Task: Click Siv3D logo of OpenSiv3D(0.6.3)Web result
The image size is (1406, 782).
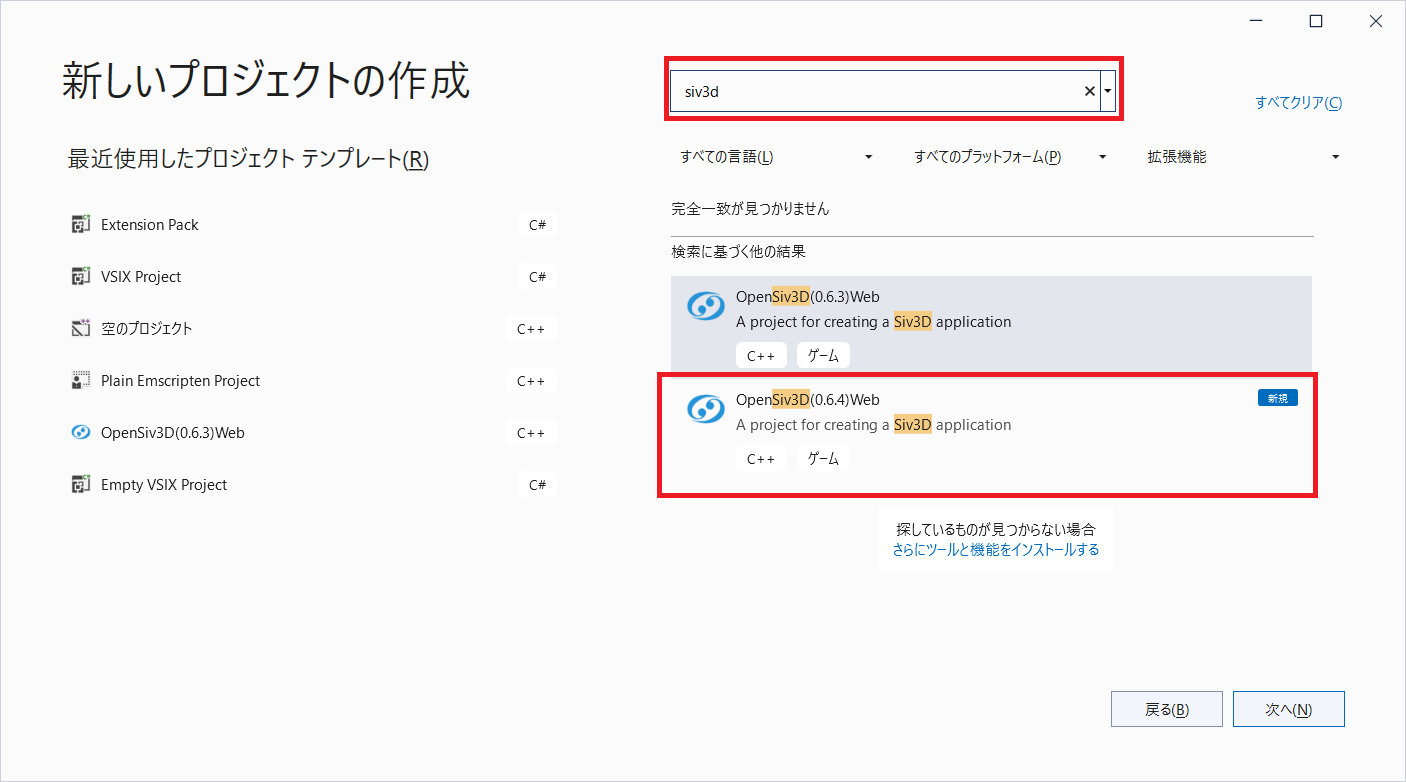Action: coord(706,306)
